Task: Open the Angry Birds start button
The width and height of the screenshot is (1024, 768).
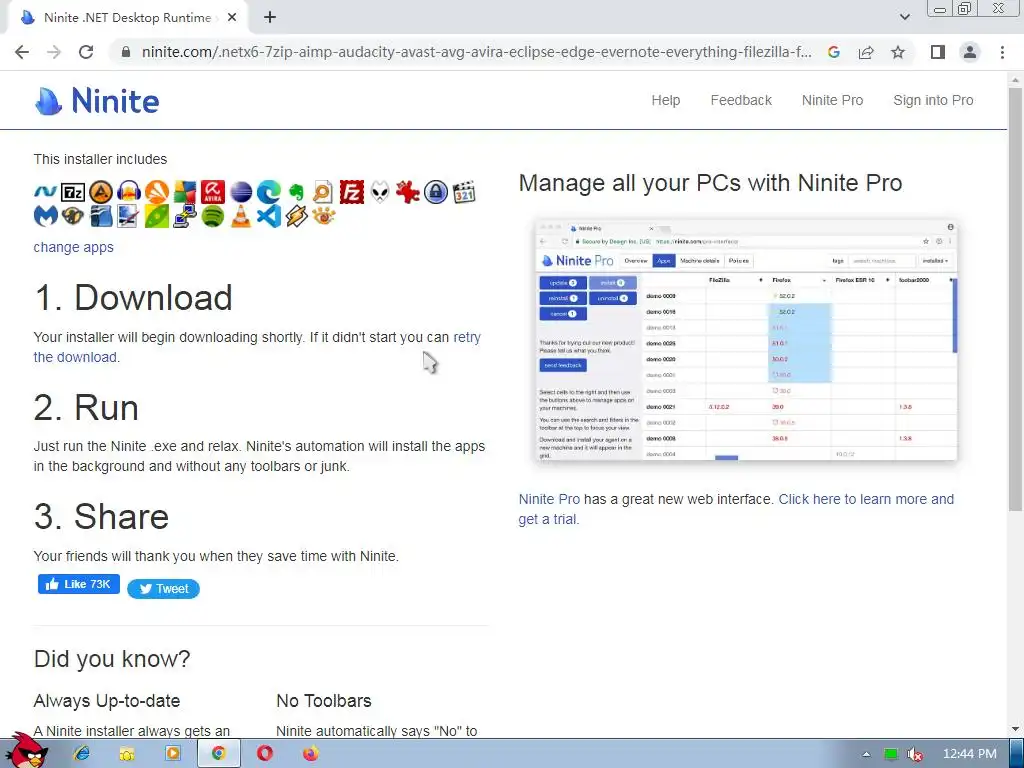Action: coord(26,750)
